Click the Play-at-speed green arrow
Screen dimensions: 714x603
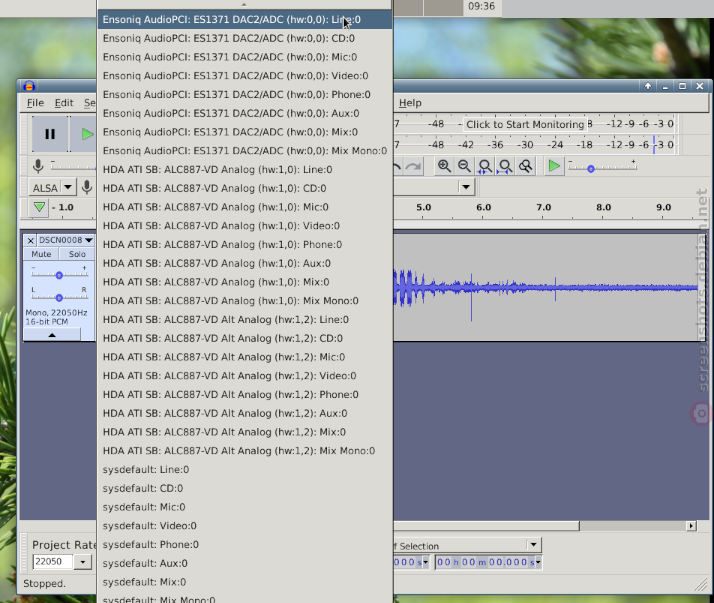554,166
